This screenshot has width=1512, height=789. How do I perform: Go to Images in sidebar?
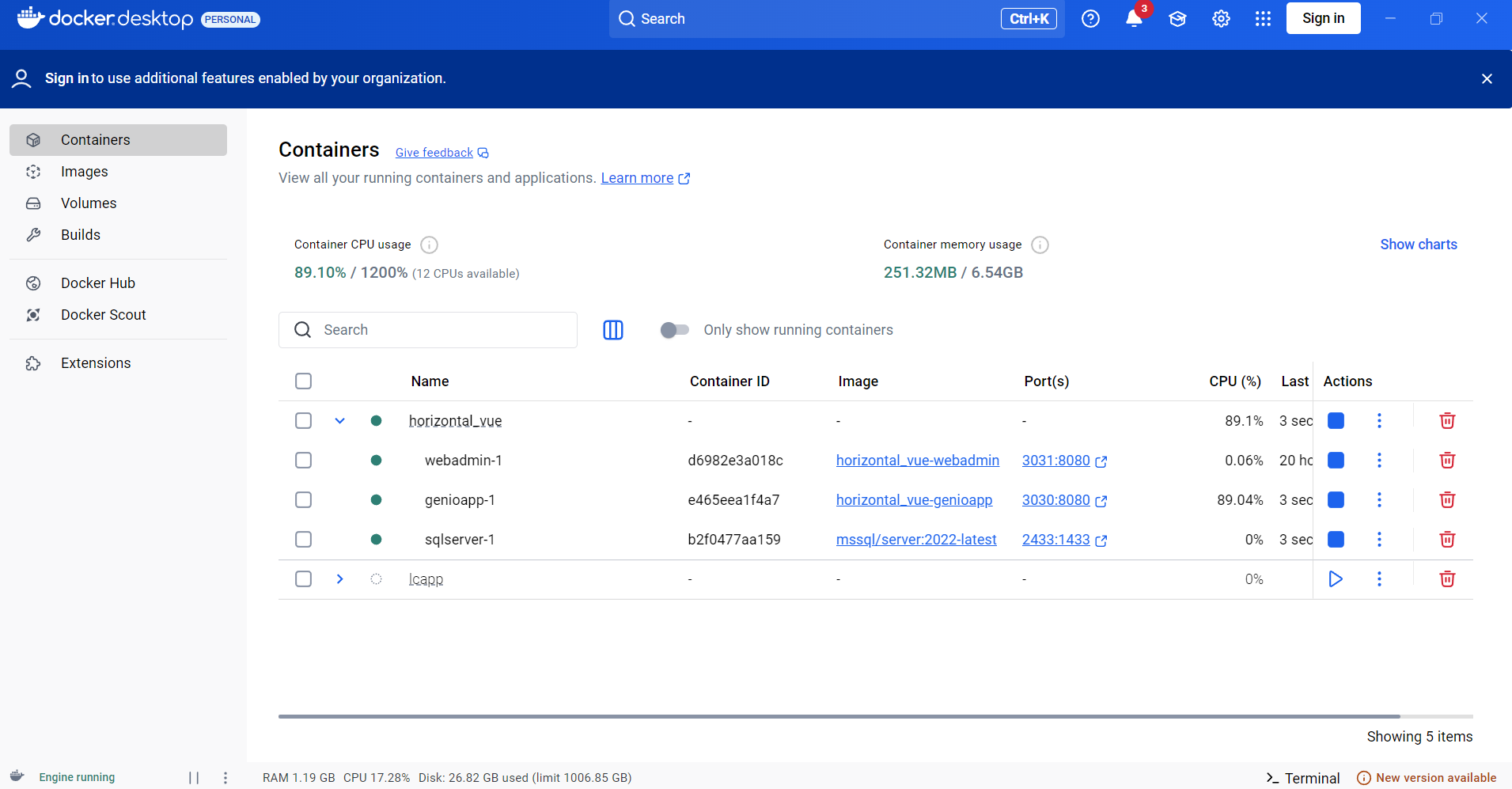118,172
